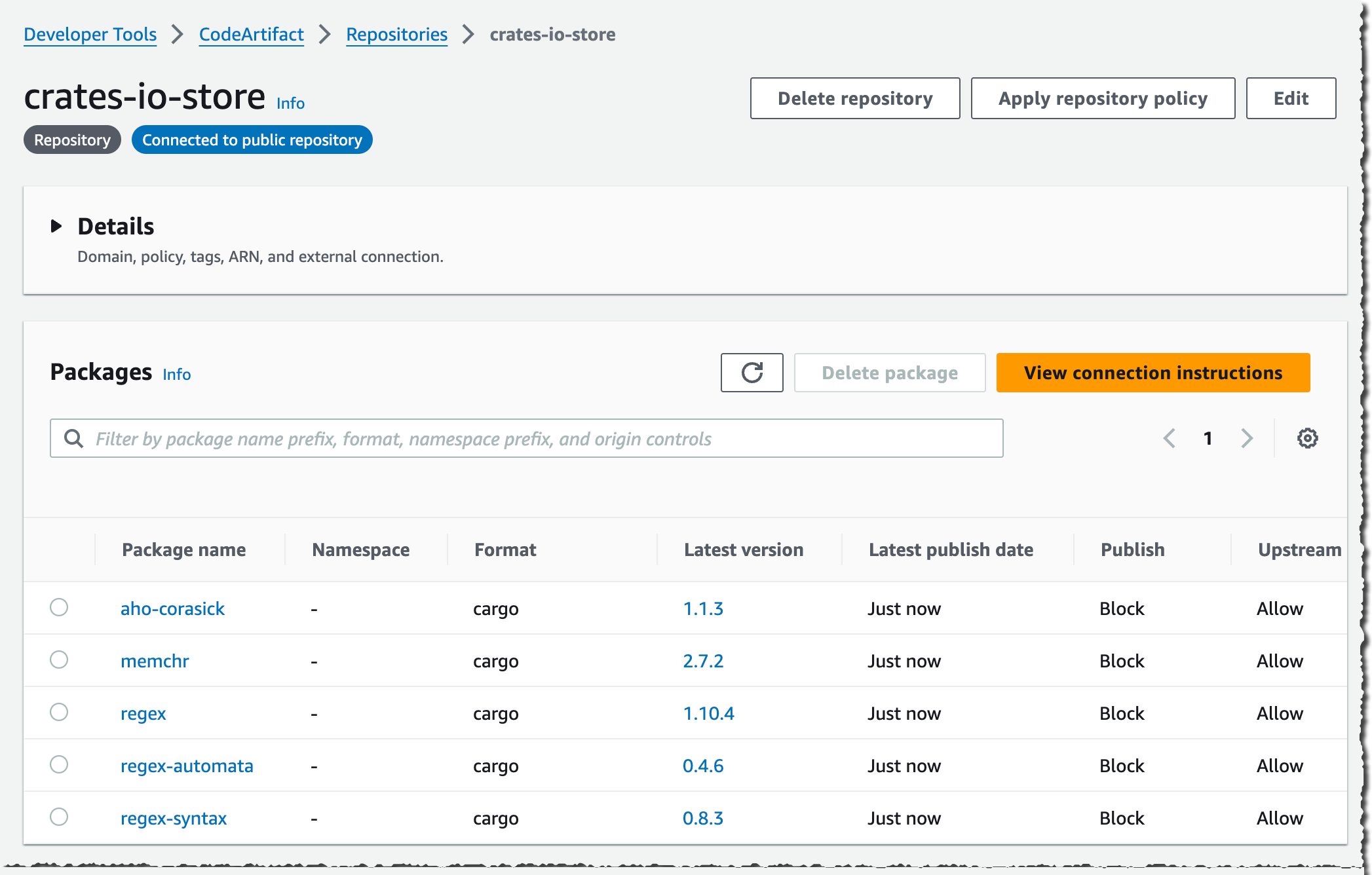Open CodeArtifact from the breadcrumb trail

tap(251, 34)
